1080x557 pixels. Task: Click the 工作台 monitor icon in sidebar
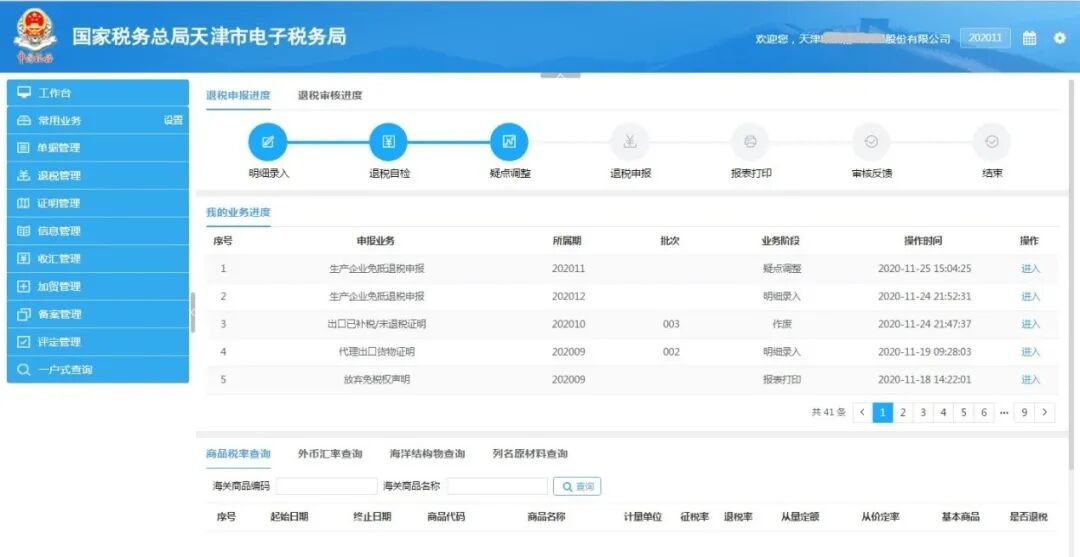(24, 92)
